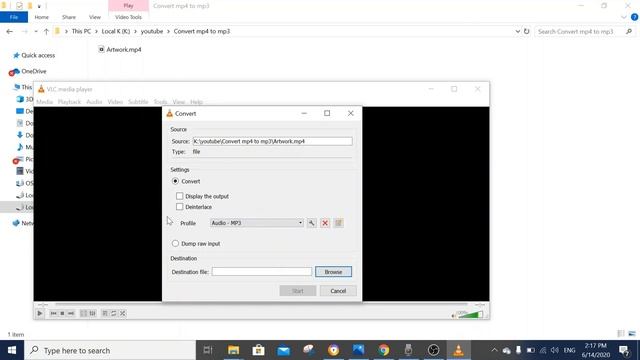Image resolution: width=640 pixels, height=360 pixels.
Task: Click the VLC seek bar
Action: (x=261, y=304)
